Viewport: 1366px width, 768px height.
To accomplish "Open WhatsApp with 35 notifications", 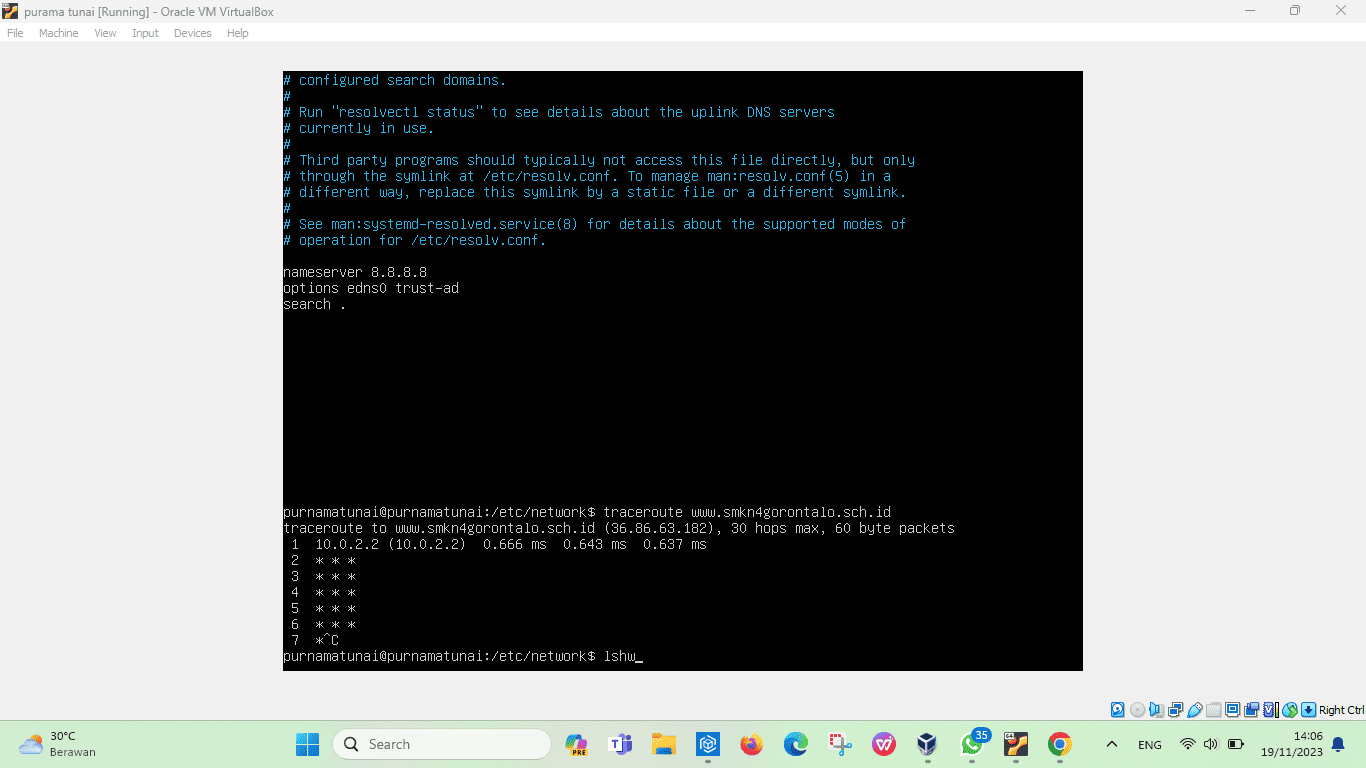I will (972, 744).
